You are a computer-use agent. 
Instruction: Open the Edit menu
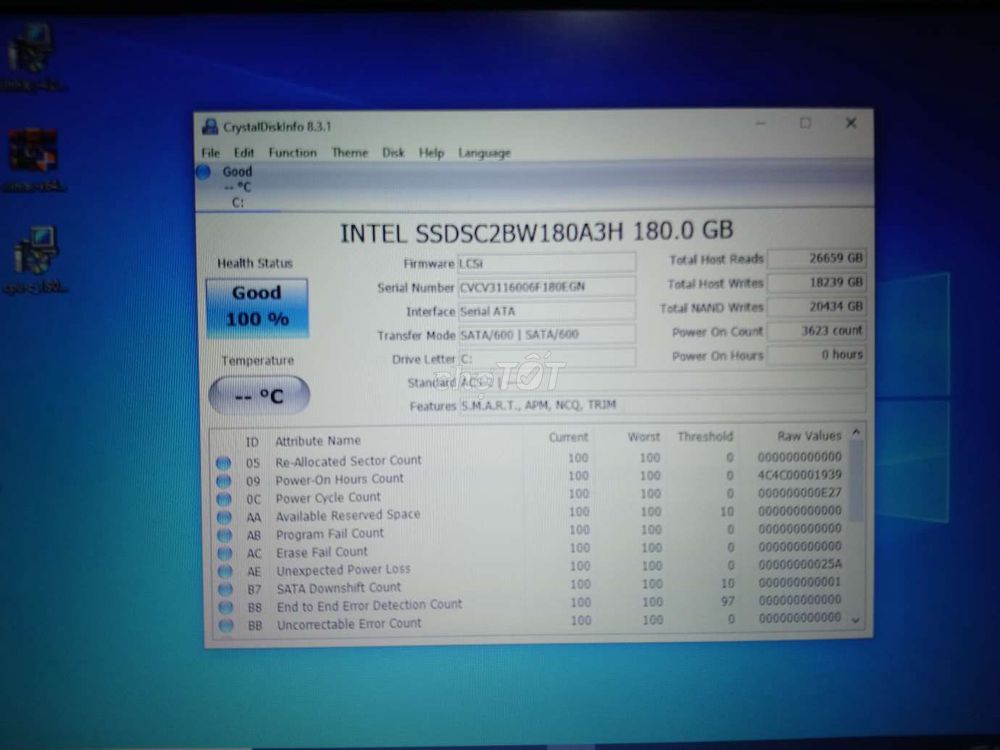click(244, 153)
